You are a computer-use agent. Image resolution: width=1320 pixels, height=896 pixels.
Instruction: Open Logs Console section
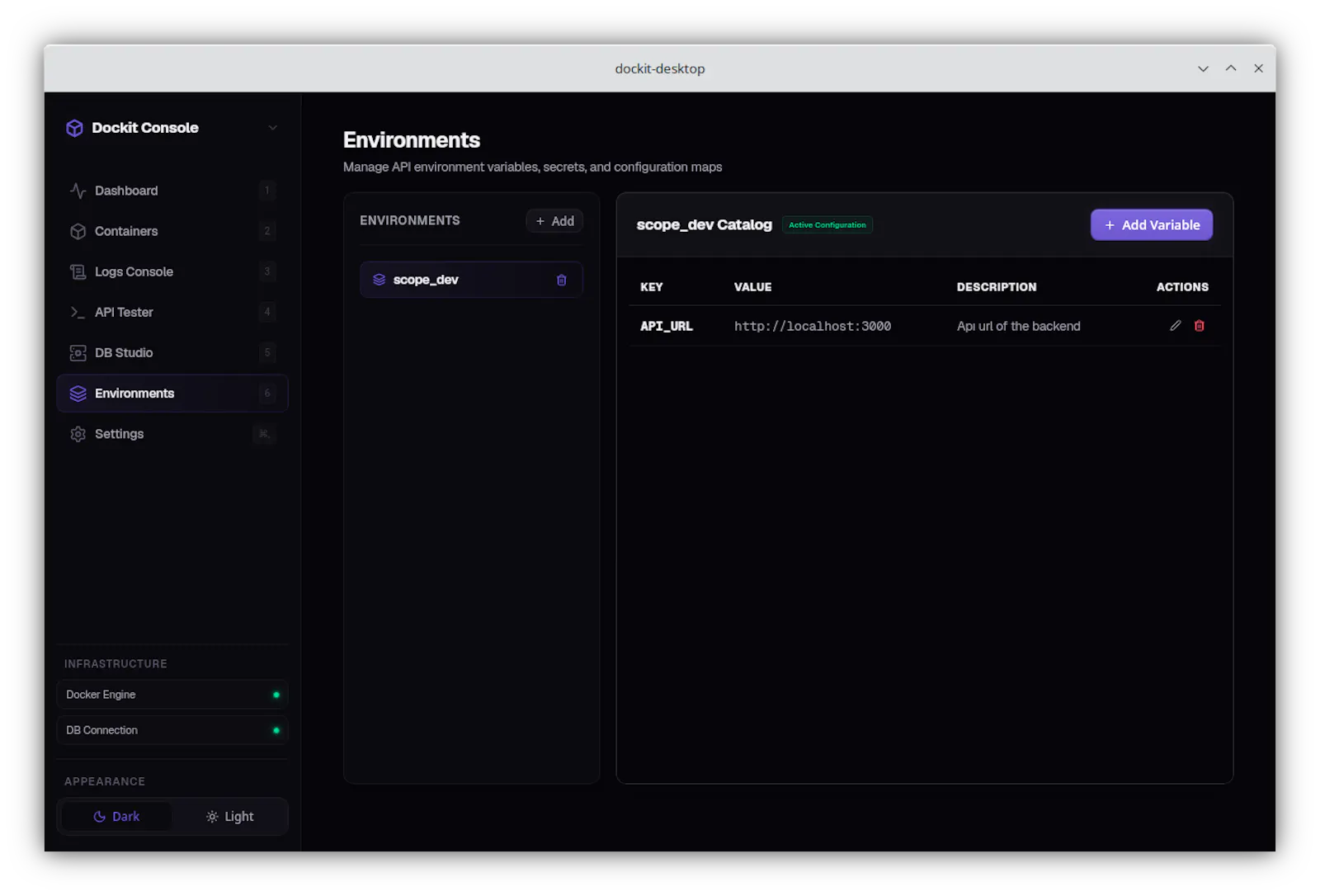click(x=172, y=271)
